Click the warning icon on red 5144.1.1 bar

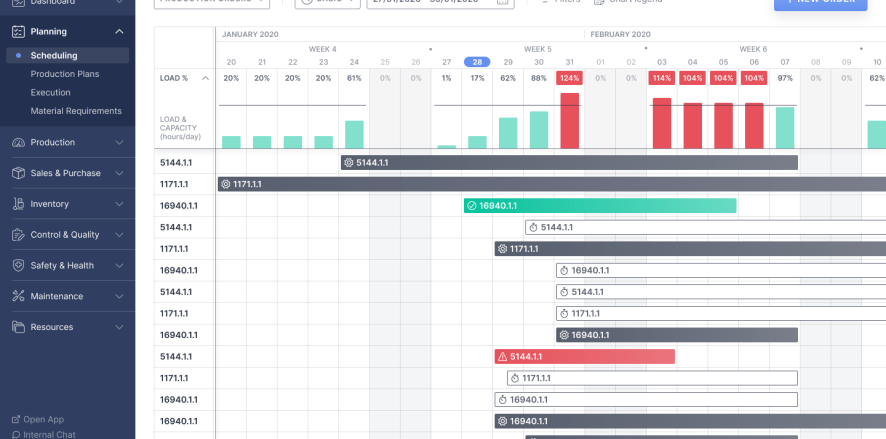tap(502, 357)
